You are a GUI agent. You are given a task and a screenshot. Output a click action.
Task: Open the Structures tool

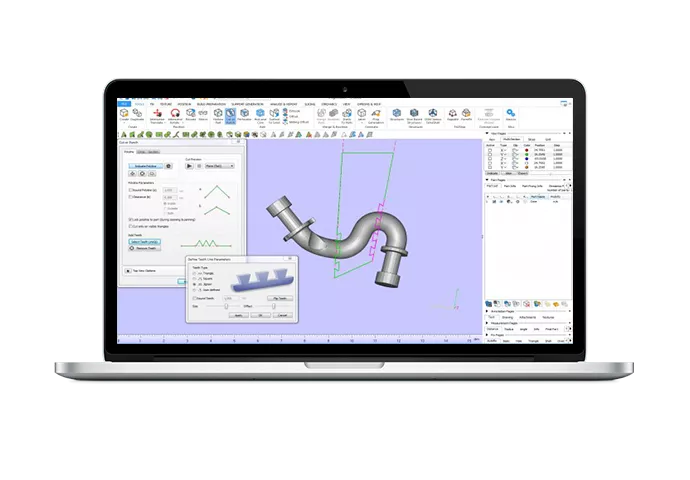(x=396, y=114)
